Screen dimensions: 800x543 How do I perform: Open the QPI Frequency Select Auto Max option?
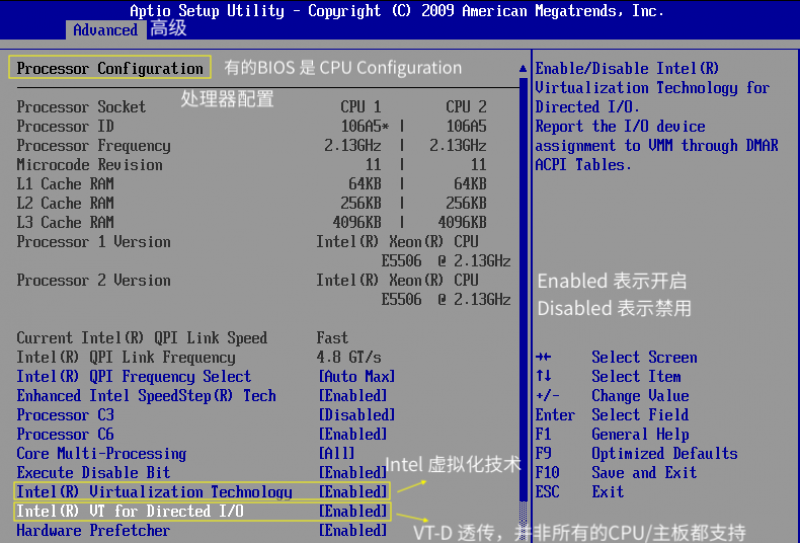(x=356, y=377)
